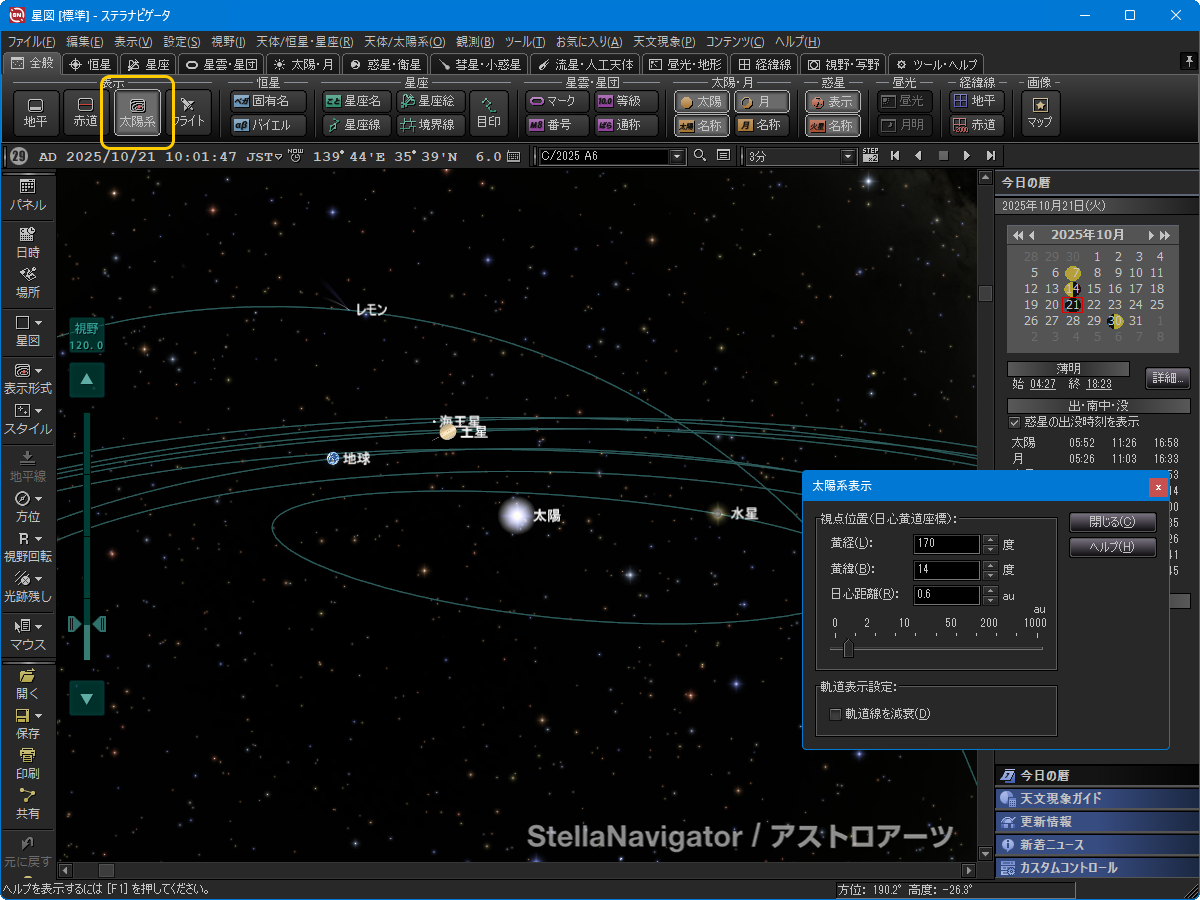Image resolution: width=1200 pixels, height=900 pixels.
Task: Enable 軌道線を減衰 checkbox
Action: pos(836,714)
